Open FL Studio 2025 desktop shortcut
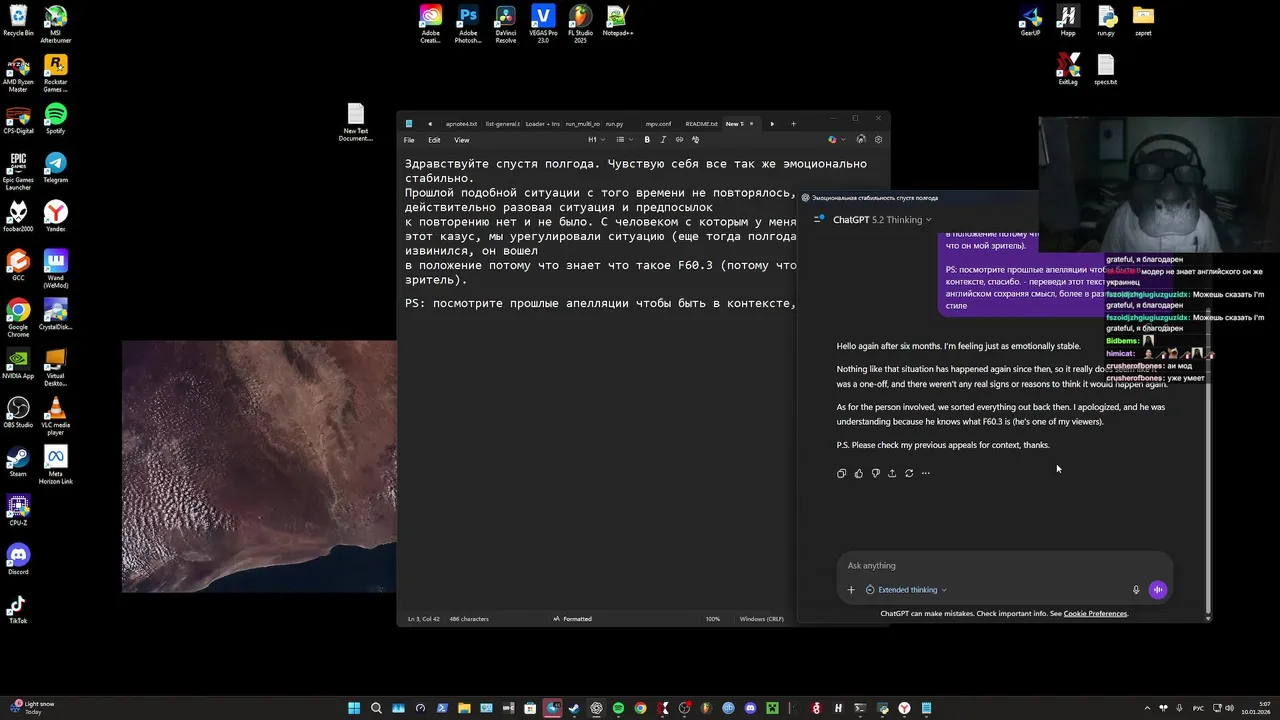 580,24
